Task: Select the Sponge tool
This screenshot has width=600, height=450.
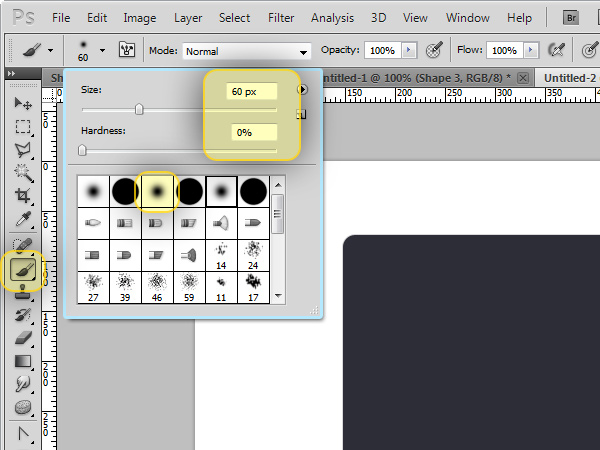Action: tap(23, 407)
